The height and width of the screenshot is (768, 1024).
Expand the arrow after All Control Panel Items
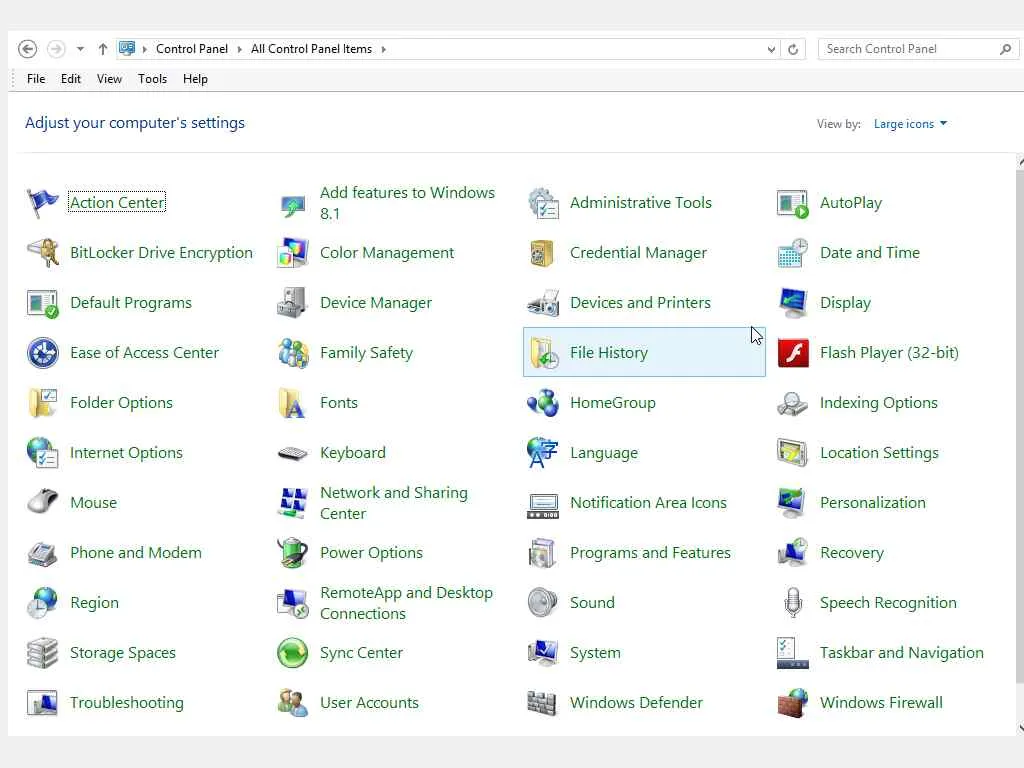383,50
